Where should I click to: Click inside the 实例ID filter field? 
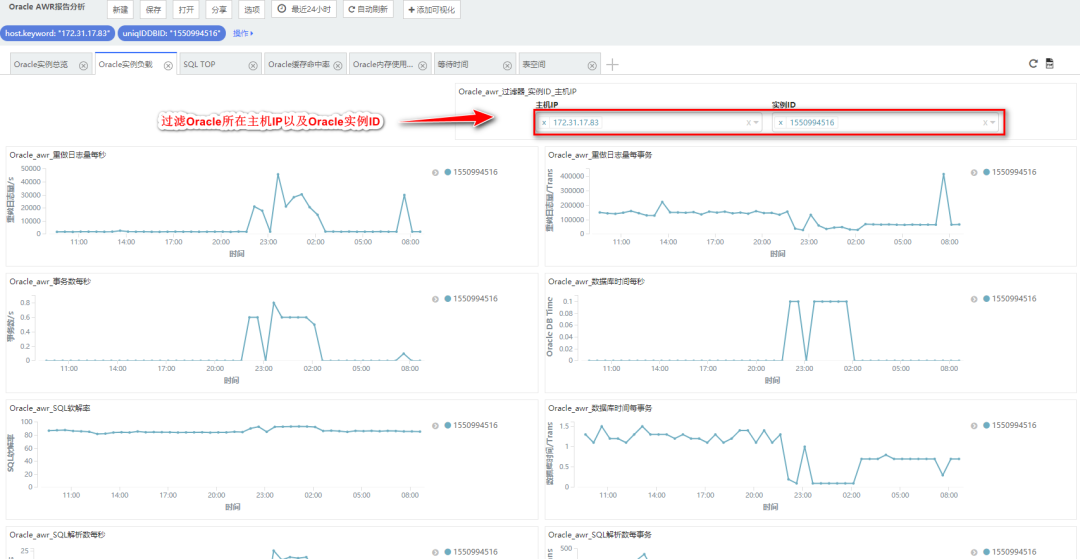click(x=885, y=123)
